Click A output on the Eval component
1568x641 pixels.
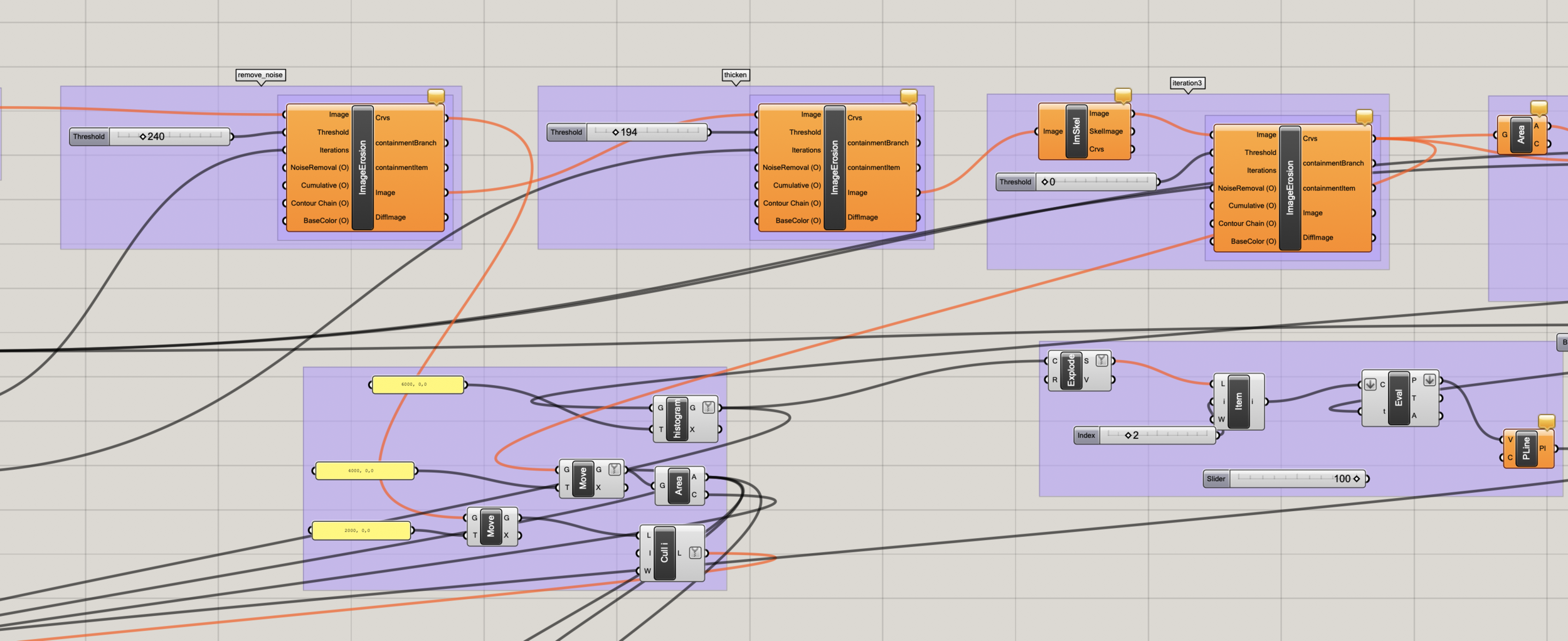pos(1414,416)
